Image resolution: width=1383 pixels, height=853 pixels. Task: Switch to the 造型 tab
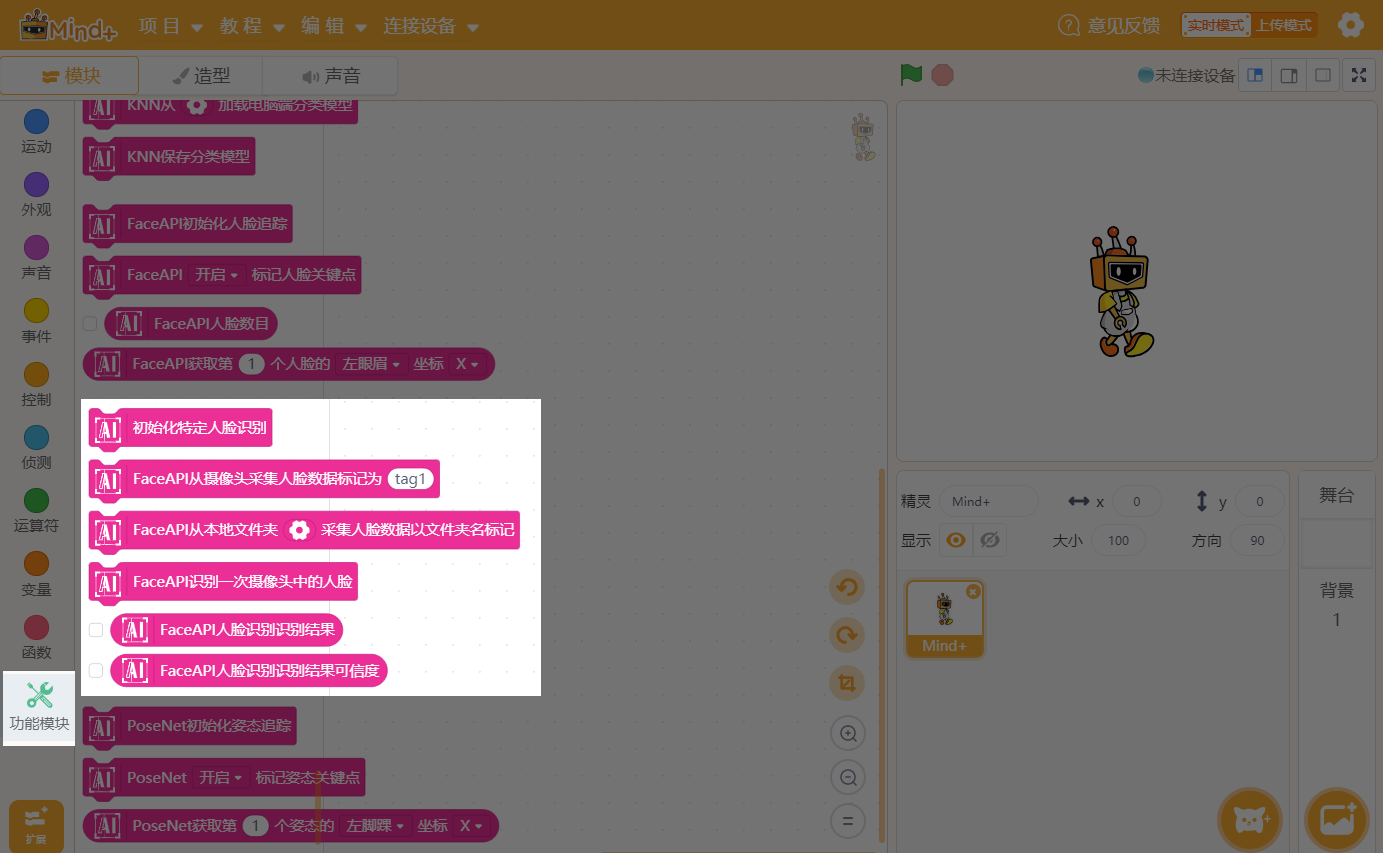point(200,76)
